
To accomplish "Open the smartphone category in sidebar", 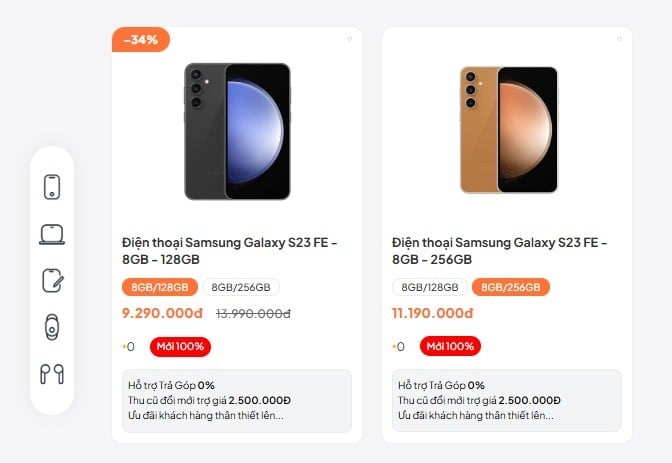I will 52,186.
